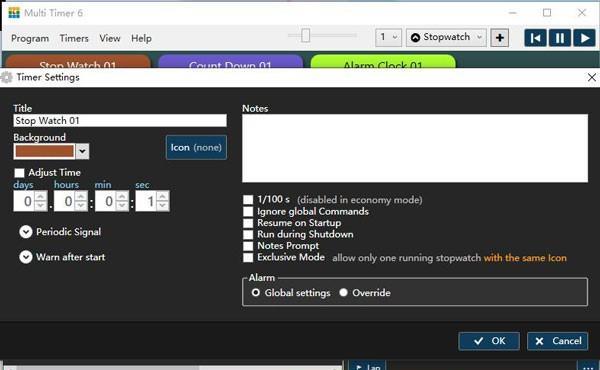600x370 pixels.
Task: Increase the sec value with up arrow
Action: tap(163, 197)
